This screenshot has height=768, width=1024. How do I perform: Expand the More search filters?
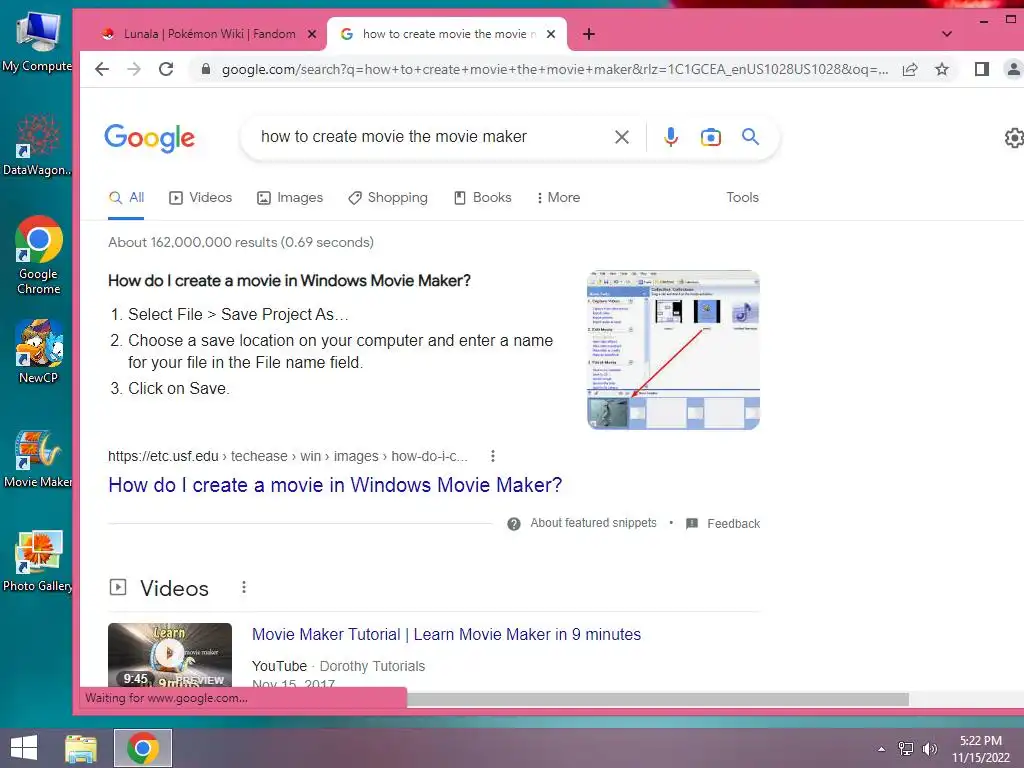(x=558, y=197)
